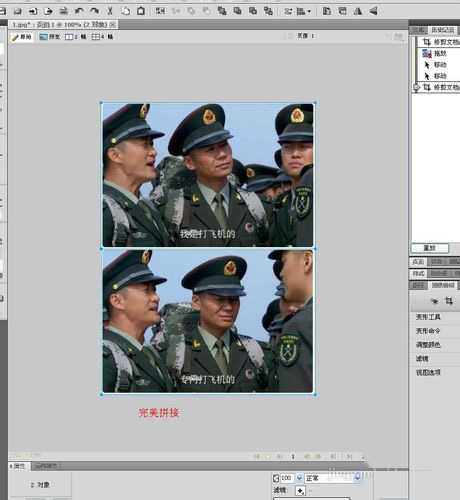Open the opacity slider arrow beside 100
The height and width of the screenshot is (500, 460).
pyautogui.click(x=299, y=478)
